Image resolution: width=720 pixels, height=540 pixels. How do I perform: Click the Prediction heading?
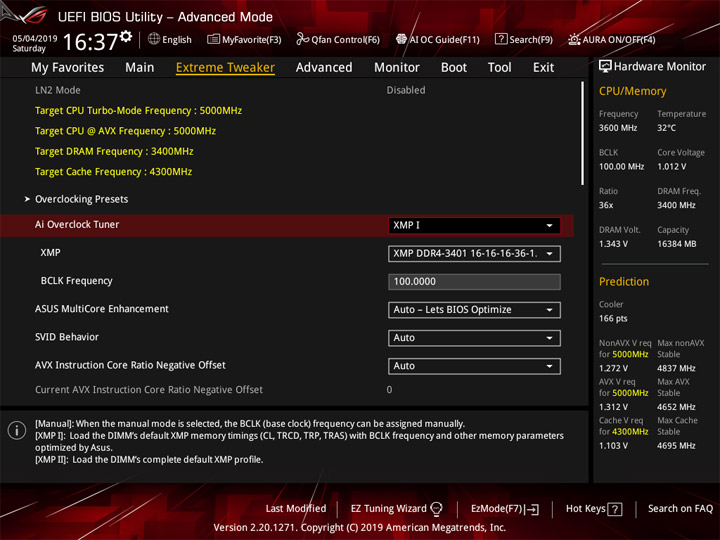tap(624, 282)
